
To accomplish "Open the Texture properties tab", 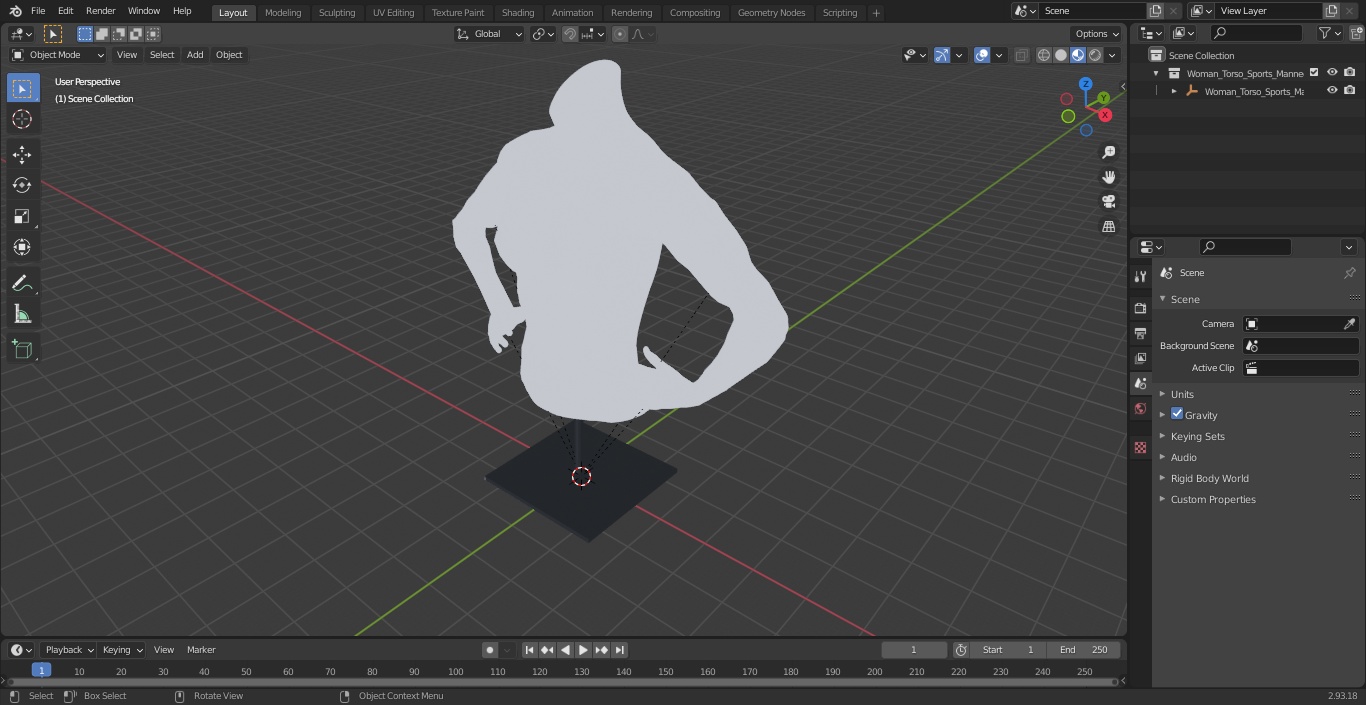I will (x=1140, y=448).
